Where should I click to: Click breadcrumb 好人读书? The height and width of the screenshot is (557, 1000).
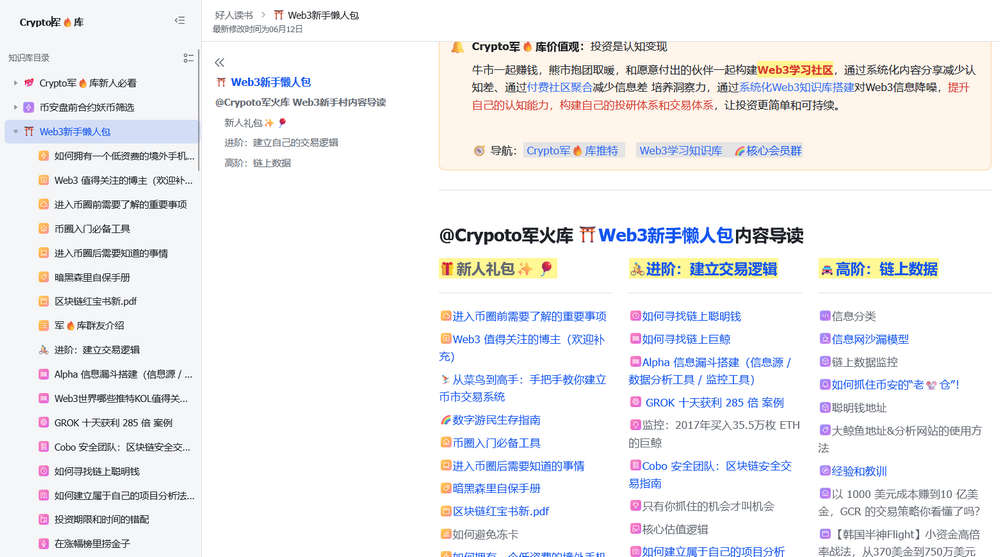(233, 15)
